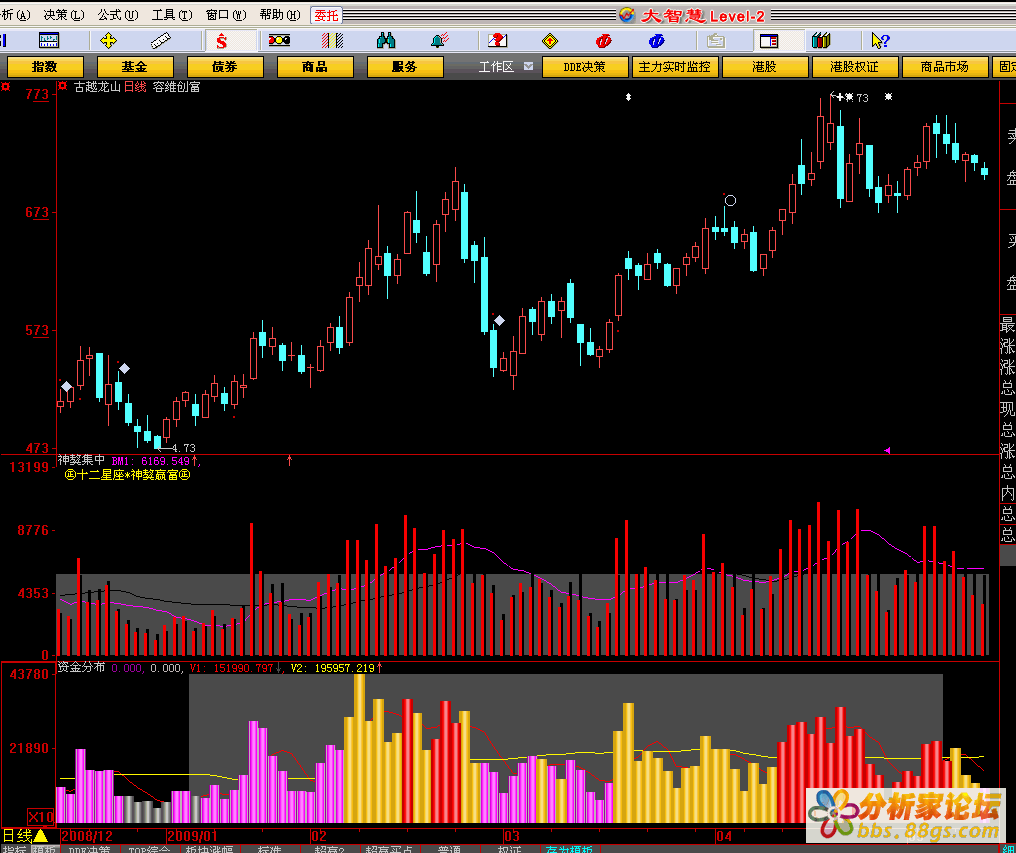Viewport: 1016px width, 853px height.
Task: Click the red up arrow in the 神契集中 header
Action: click(x=194, y=461)
